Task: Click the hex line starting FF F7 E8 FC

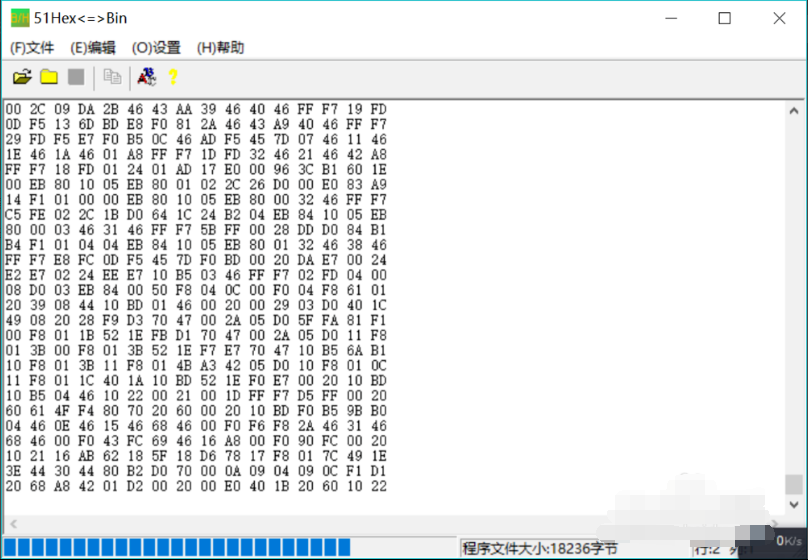Action: click(x=196, y=260)
